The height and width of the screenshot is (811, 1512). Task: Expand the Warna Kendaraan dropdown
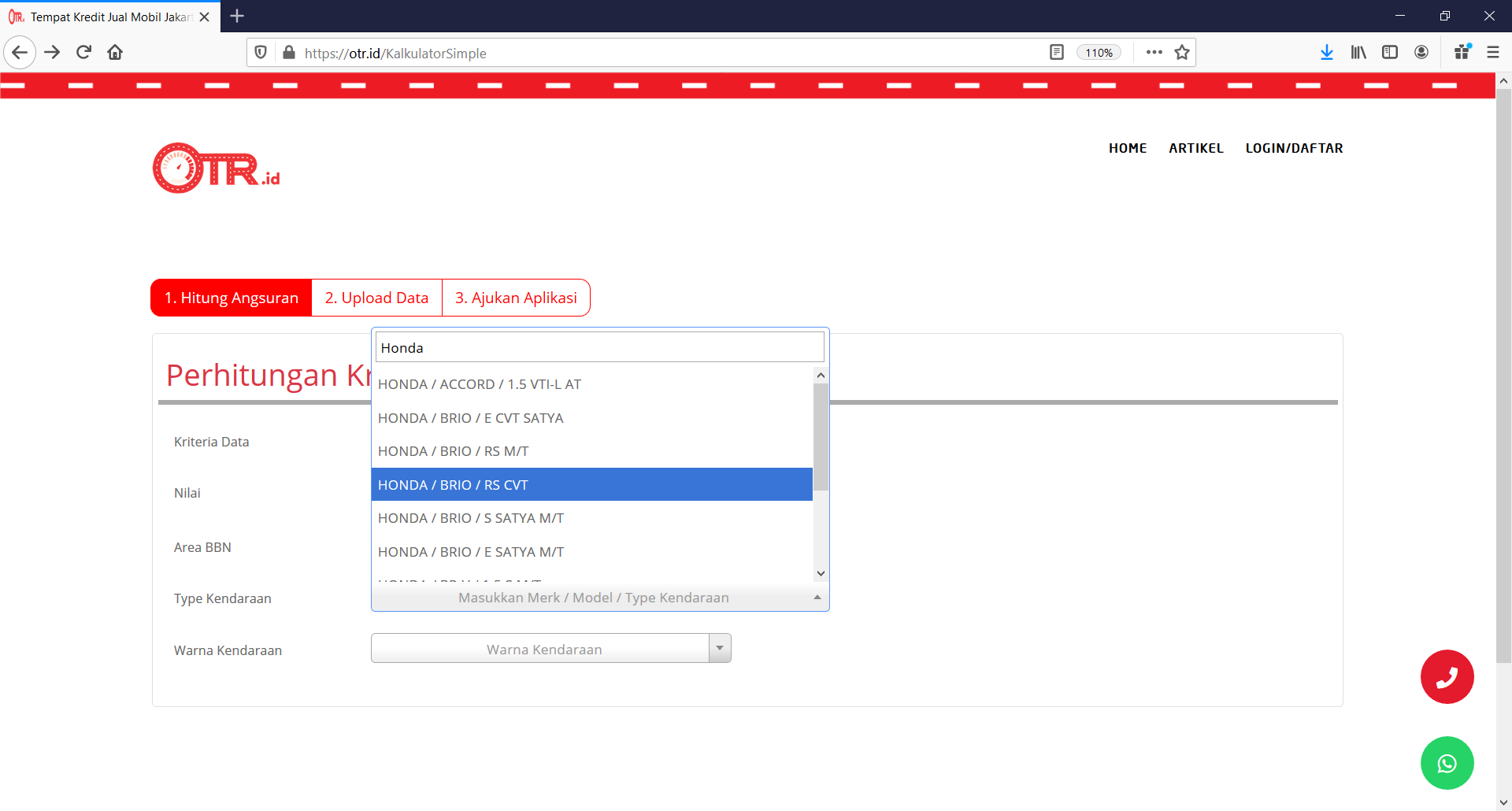tap(719, 649)
